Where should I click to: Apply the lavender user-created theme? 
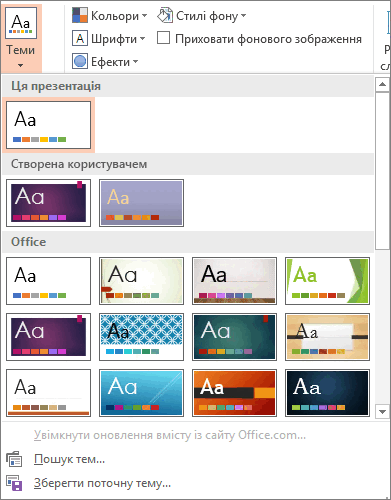[x=141, y=203]
